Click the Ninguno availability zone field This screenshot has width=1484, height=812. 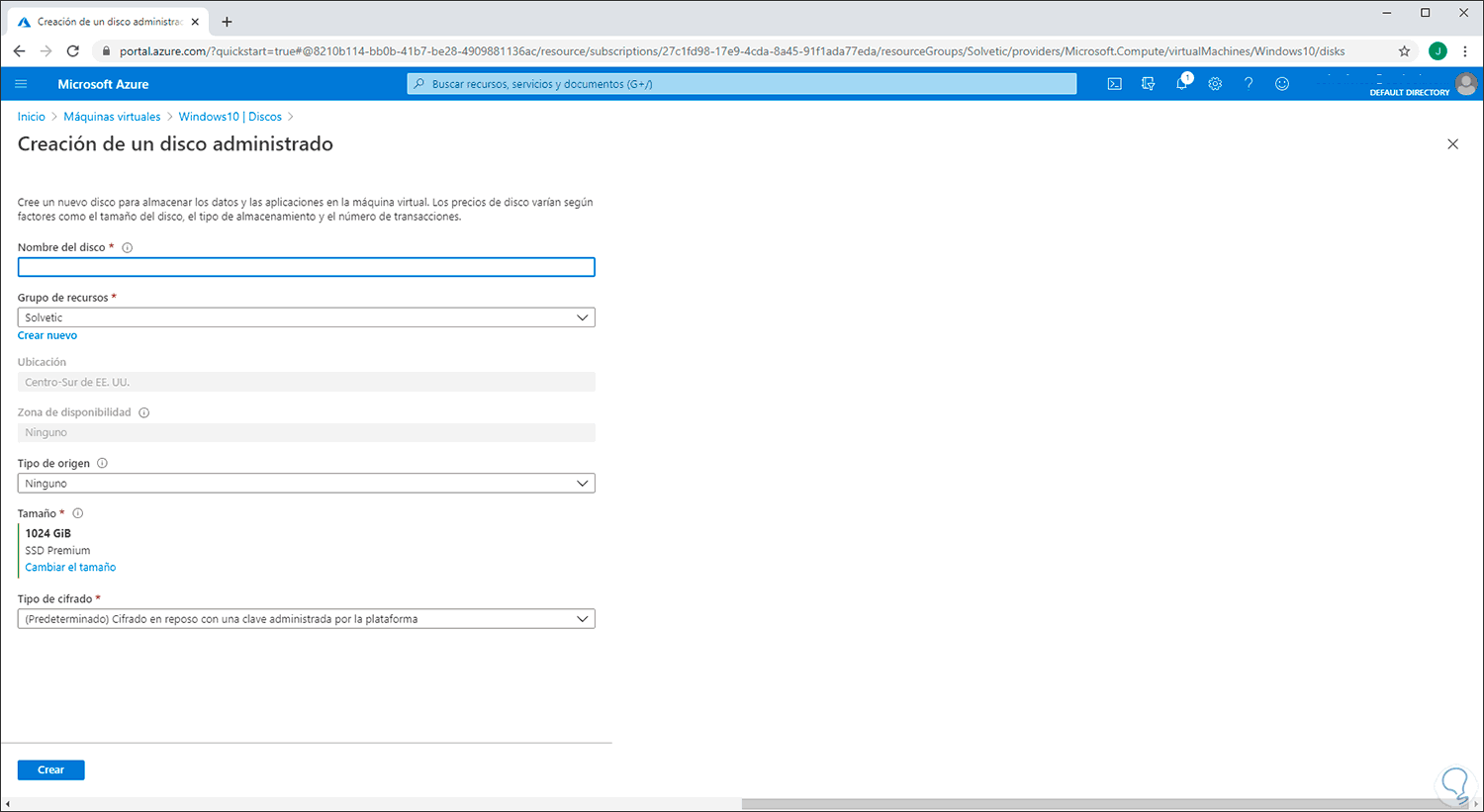point(307,432)
